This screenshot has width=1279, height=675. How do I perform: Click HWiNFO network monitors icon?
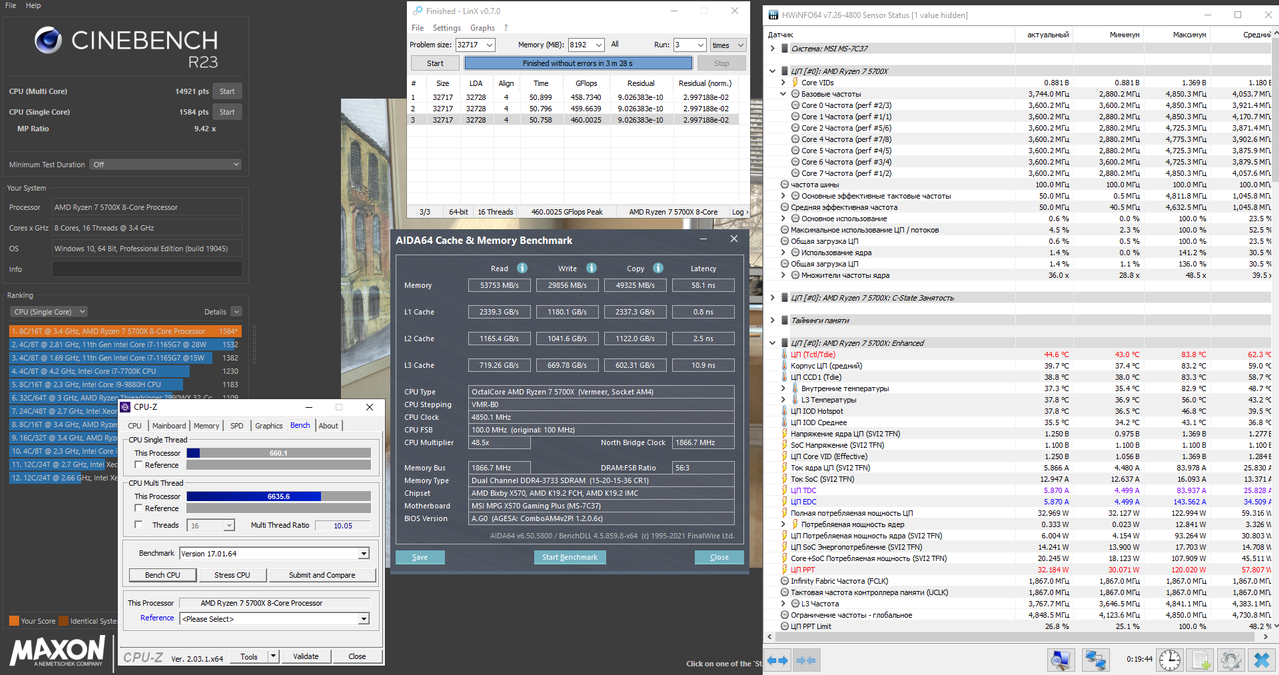[1096, 660]
